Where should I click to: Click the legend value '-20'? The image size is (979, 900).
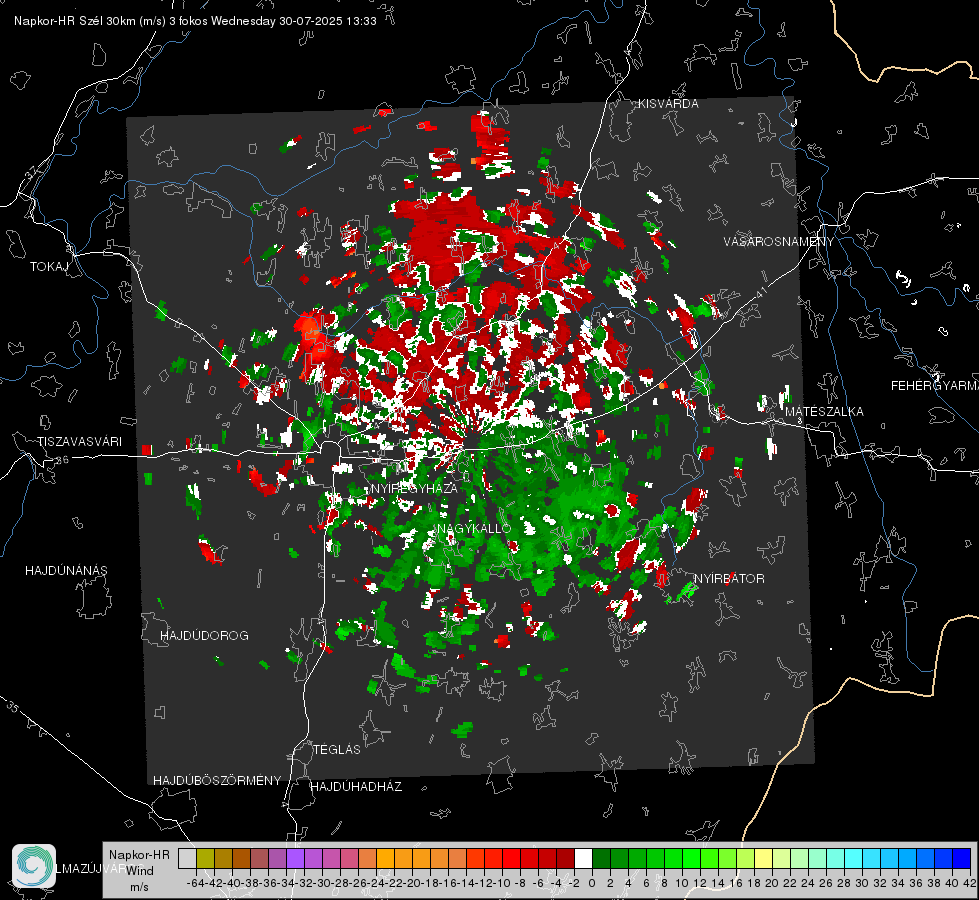tap(411, 883)
